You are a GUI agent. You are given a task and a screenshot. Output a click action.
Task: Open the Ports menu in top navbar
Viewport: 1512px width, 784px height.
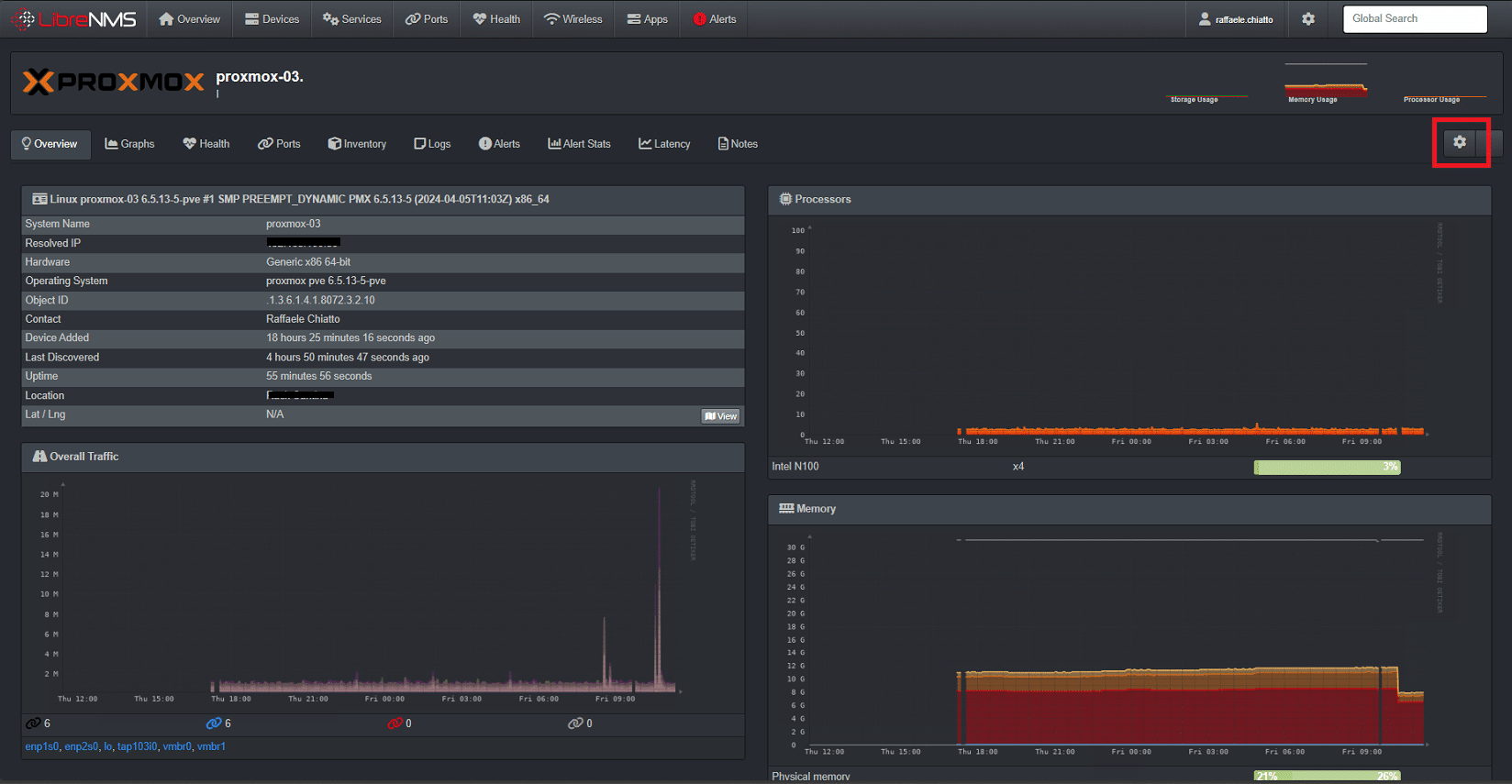[427, 19]
